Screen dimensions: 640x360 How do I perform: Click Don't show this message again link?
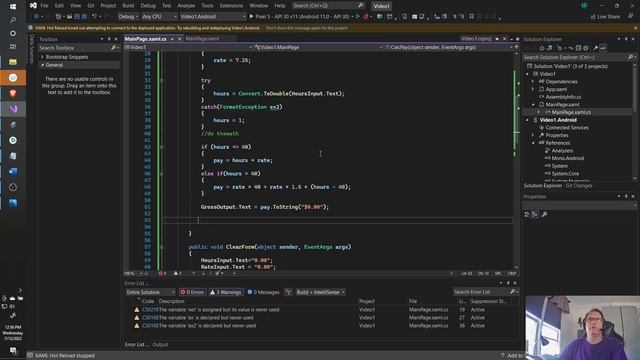[307, 28]
